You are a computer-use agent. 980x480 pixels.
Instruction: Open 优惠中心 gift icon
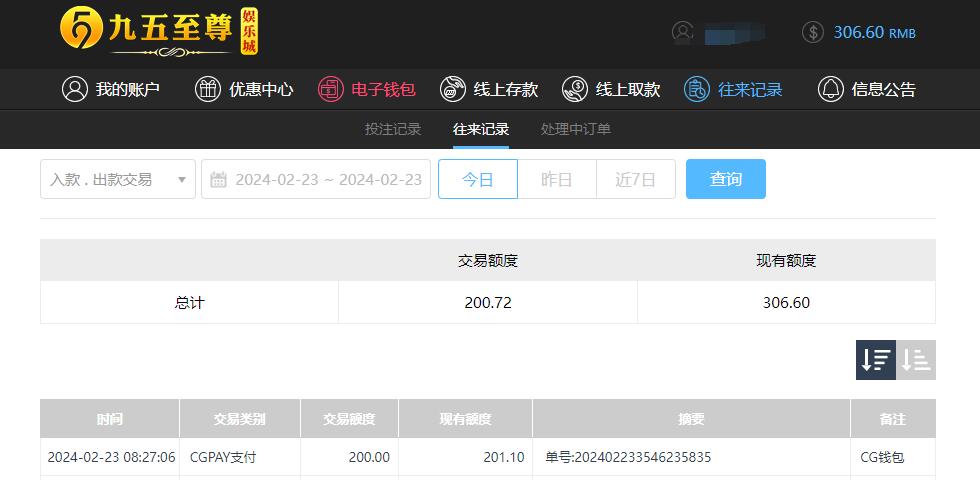pyautogui.click(x=208, y=89)
